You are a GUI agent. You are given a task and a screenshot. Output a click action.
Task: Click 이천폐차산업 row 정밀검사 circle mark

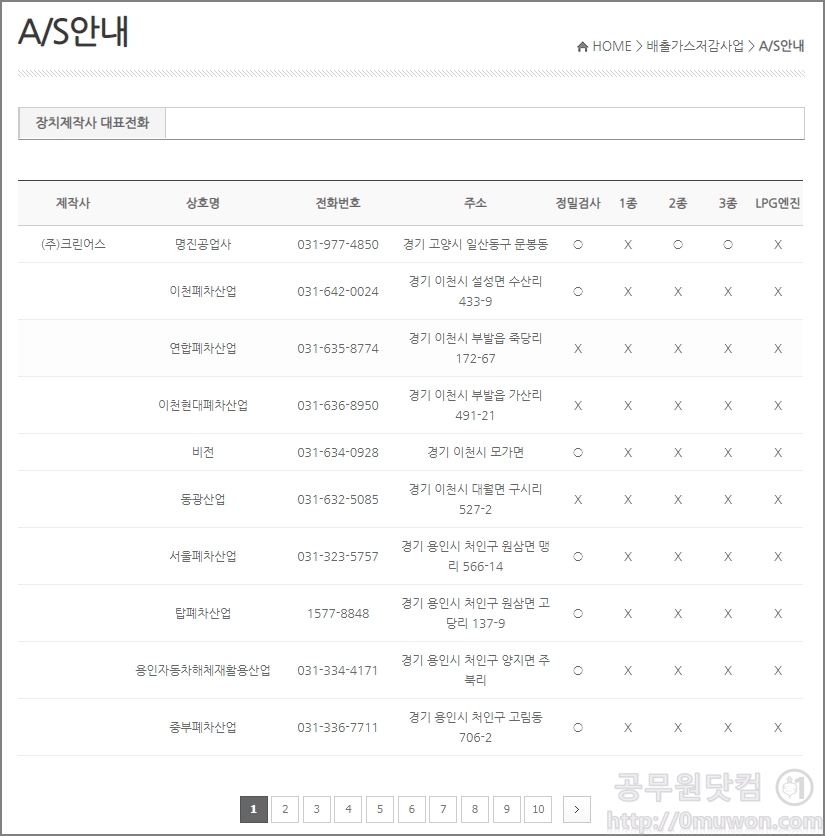coord(578,292)
